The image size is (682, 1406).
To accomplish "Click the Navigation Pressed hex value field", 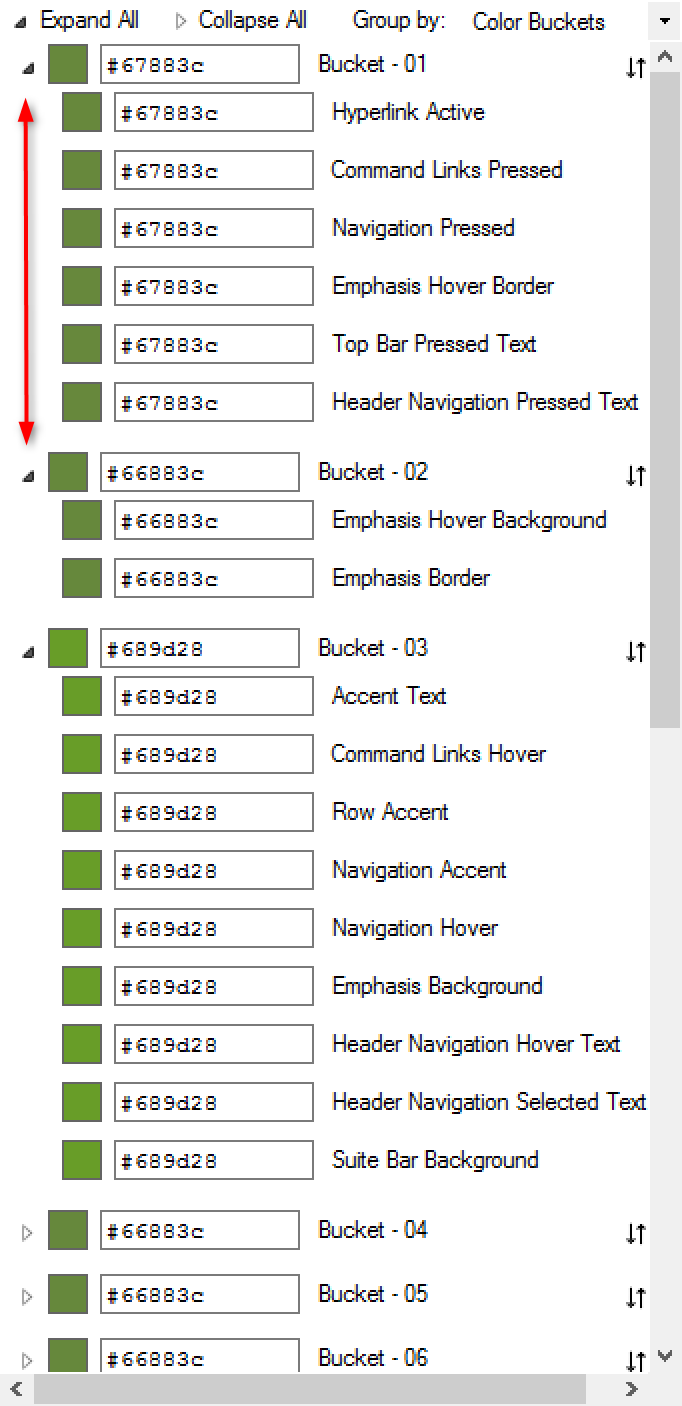I will click(x=214, y=228).
